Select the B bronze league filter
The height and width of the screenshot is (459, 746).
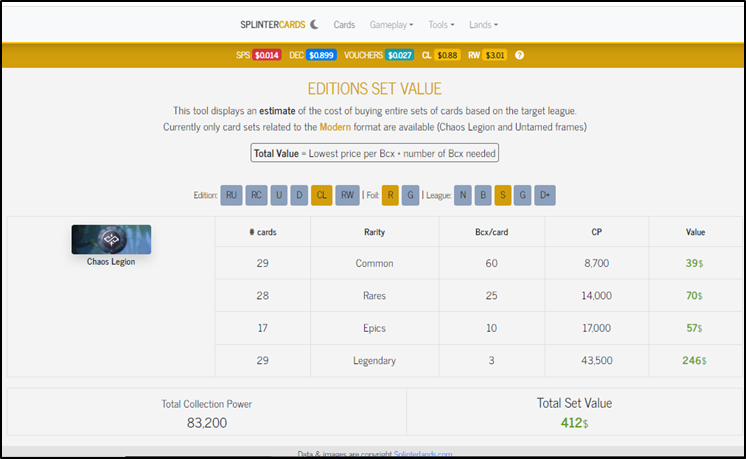pos(483,195)
